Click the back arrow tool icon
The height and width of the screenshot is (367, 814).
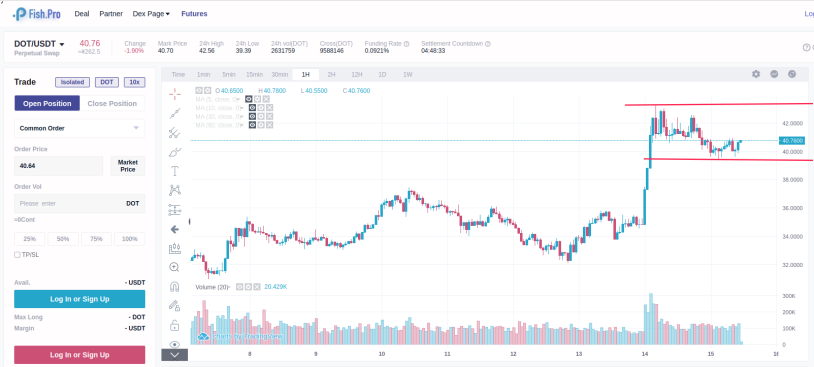[x=175, y=229]
